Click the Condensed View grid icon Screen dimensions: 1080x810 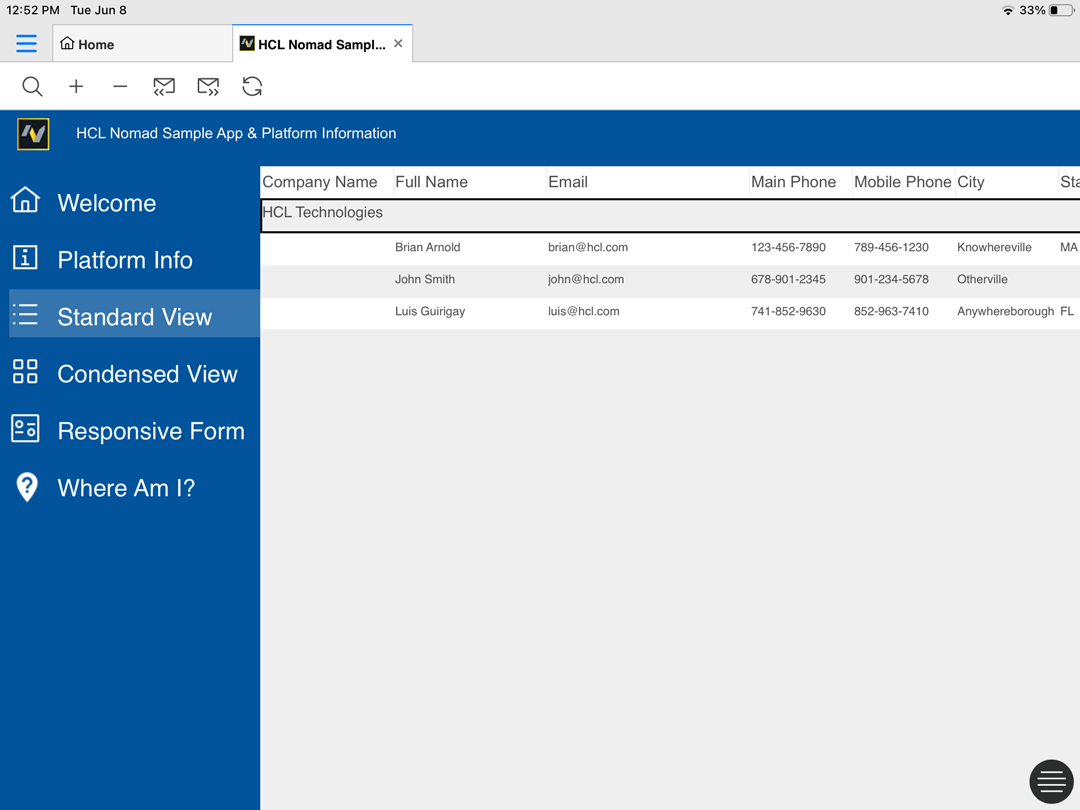click(25, 371)
